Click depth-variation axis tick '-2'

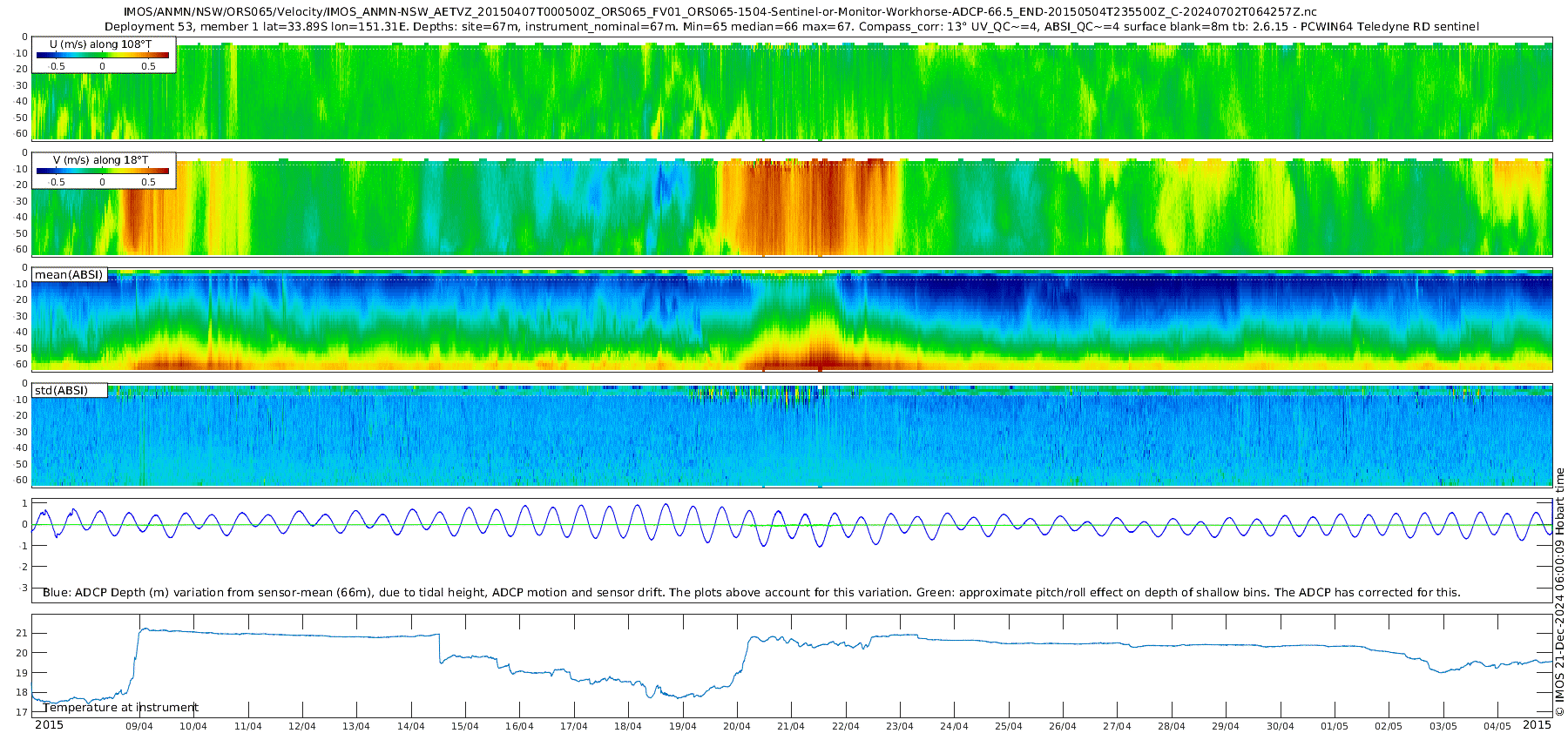click(x=23, y=568)
